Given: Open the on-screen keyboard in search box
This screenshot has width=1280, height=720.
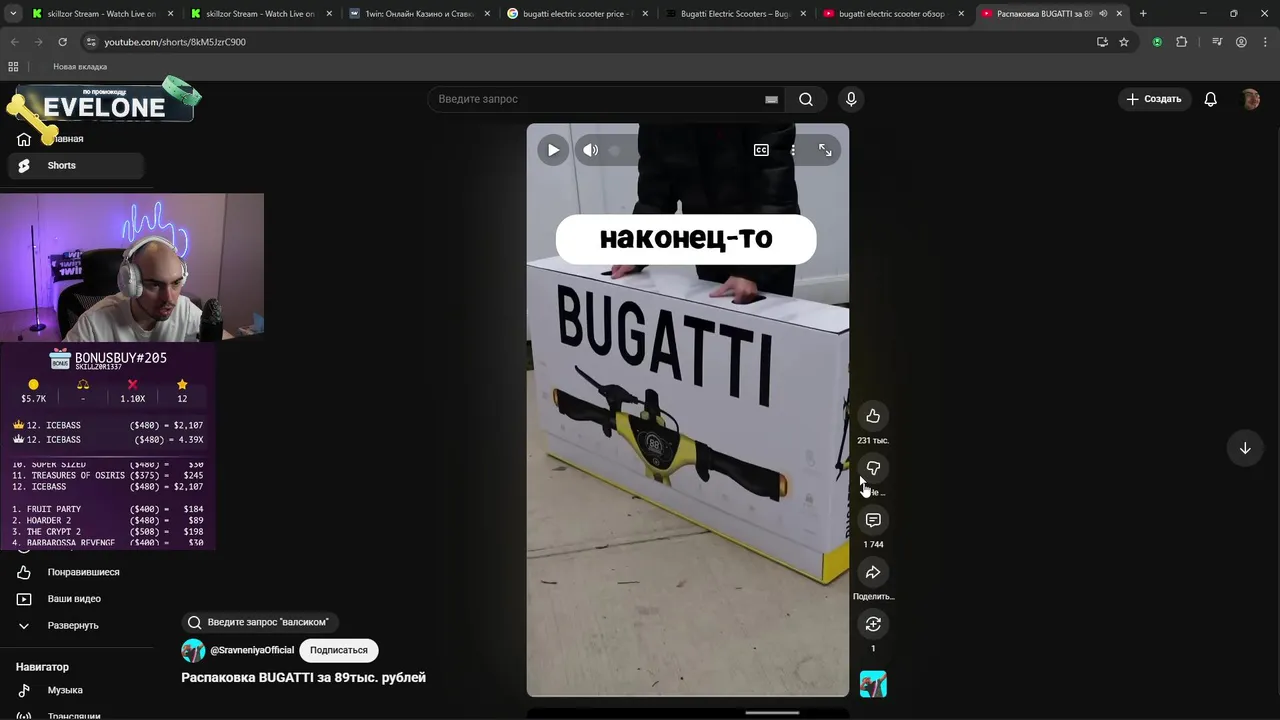Looking at the screenshot, I should [x=771, y=99].
